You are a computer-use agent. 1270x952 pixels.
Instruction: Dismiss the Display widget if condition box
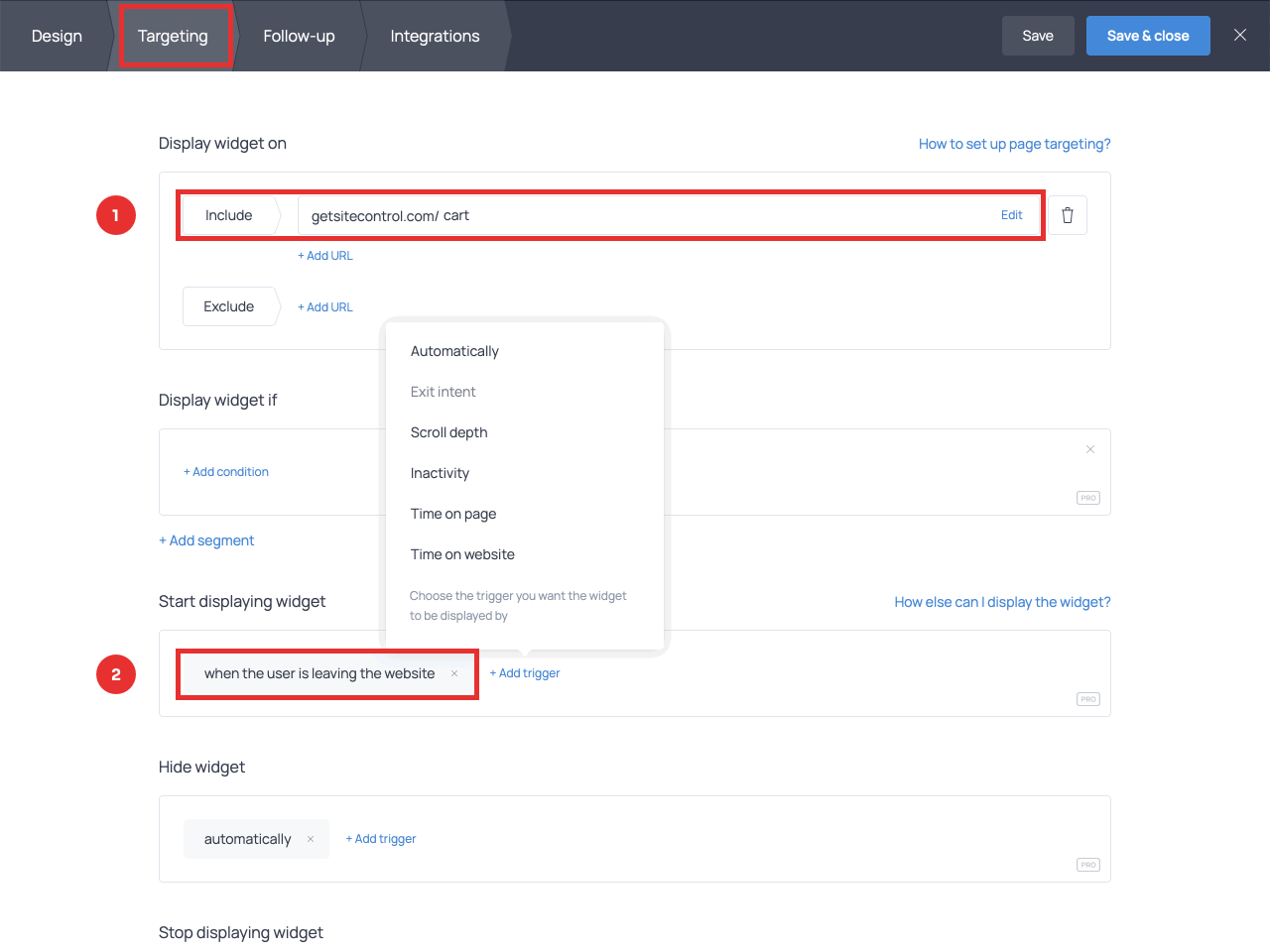click(1089, 449)
